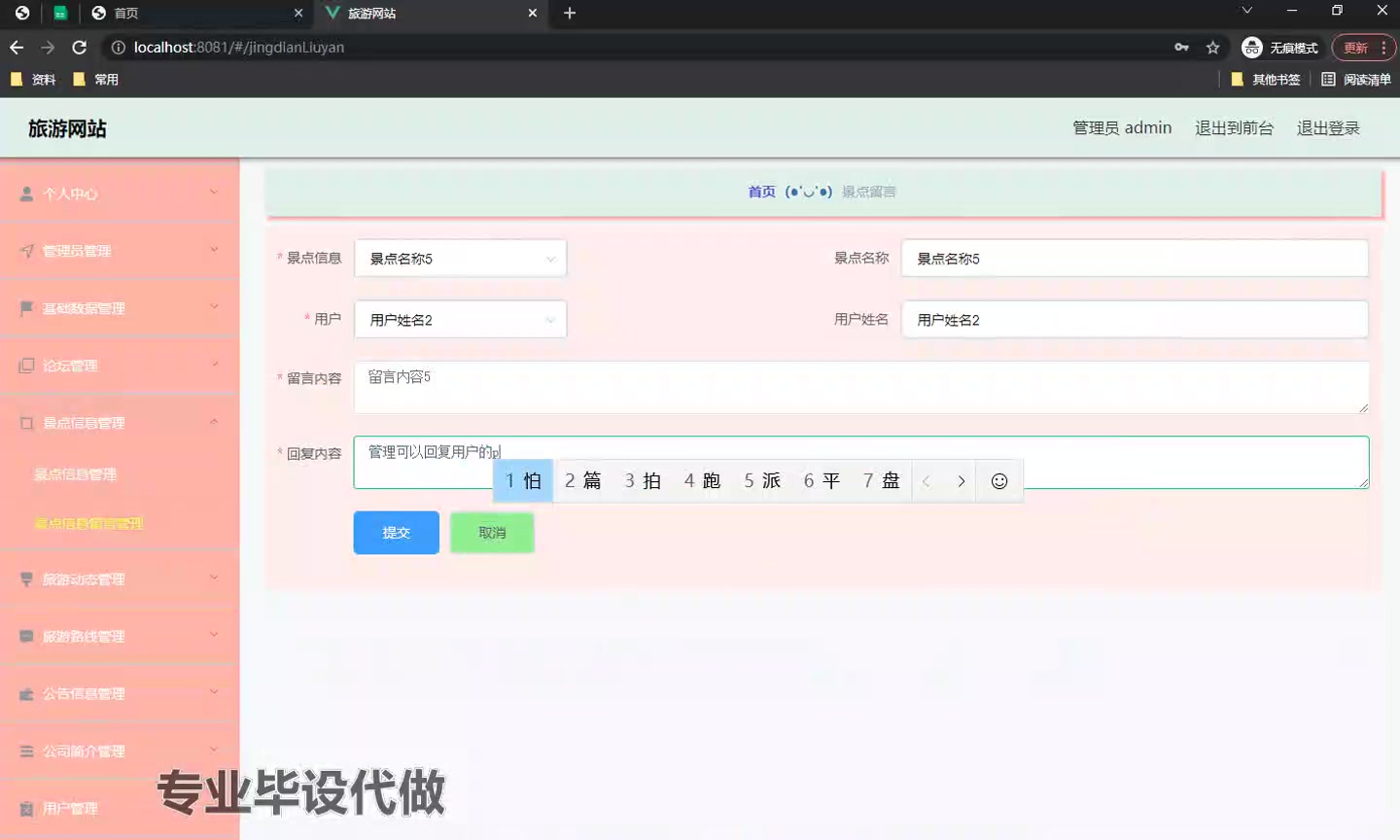1400x840 pixels.
Task: Expand the 公司简介管理 menu chevron
Action: pyautogui.click(x=214, y=751)
